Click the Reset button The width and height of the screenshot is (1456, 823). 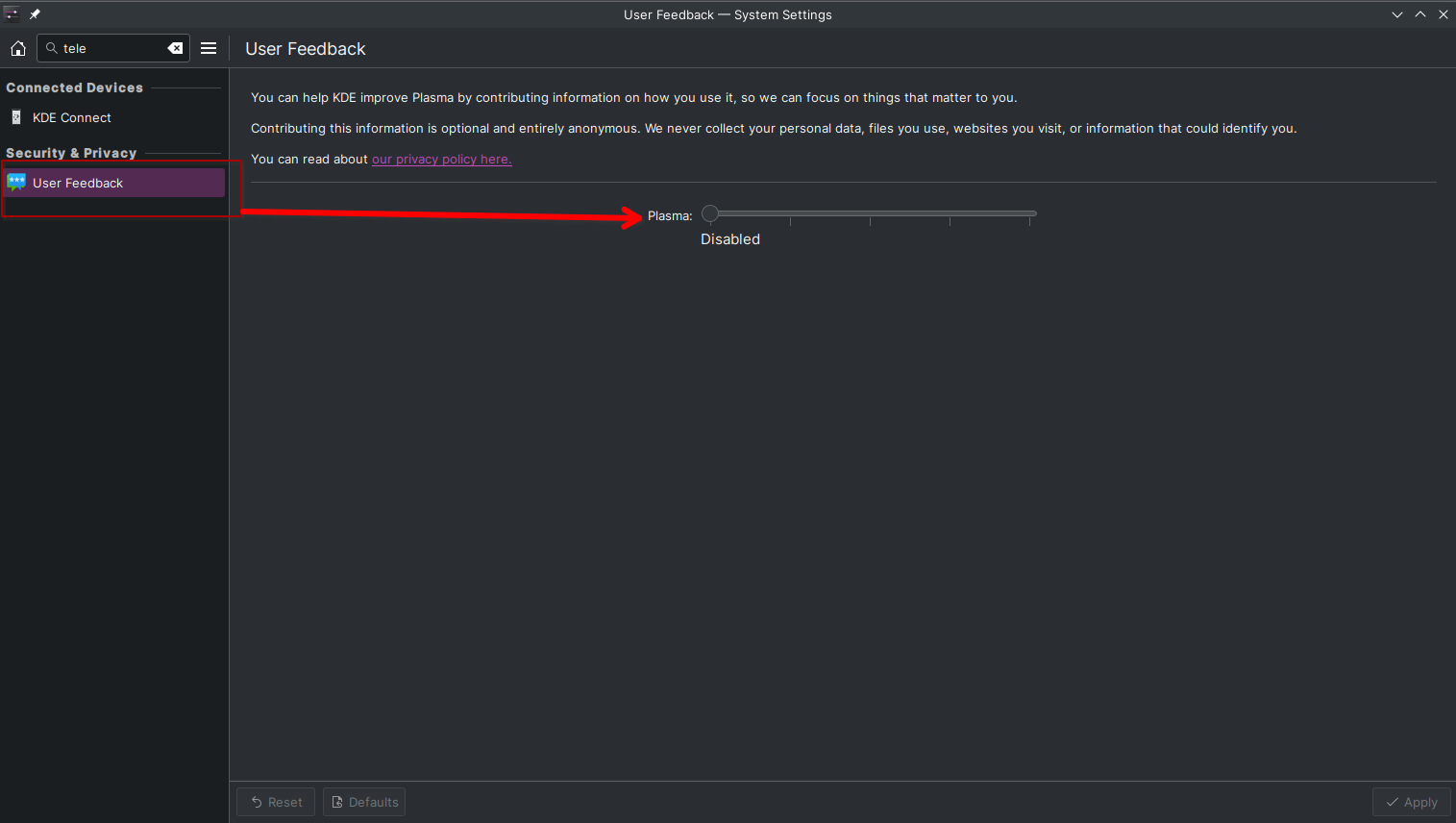(x=276, y=802)
